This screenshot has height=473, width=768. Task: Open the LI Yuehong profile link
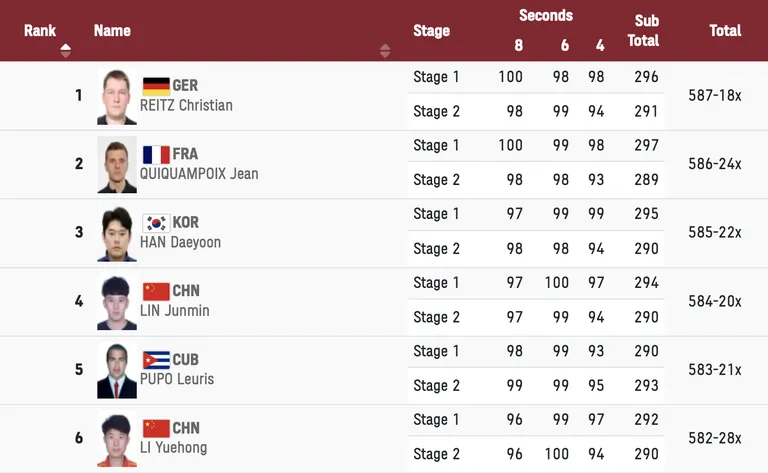coord(173,448)
